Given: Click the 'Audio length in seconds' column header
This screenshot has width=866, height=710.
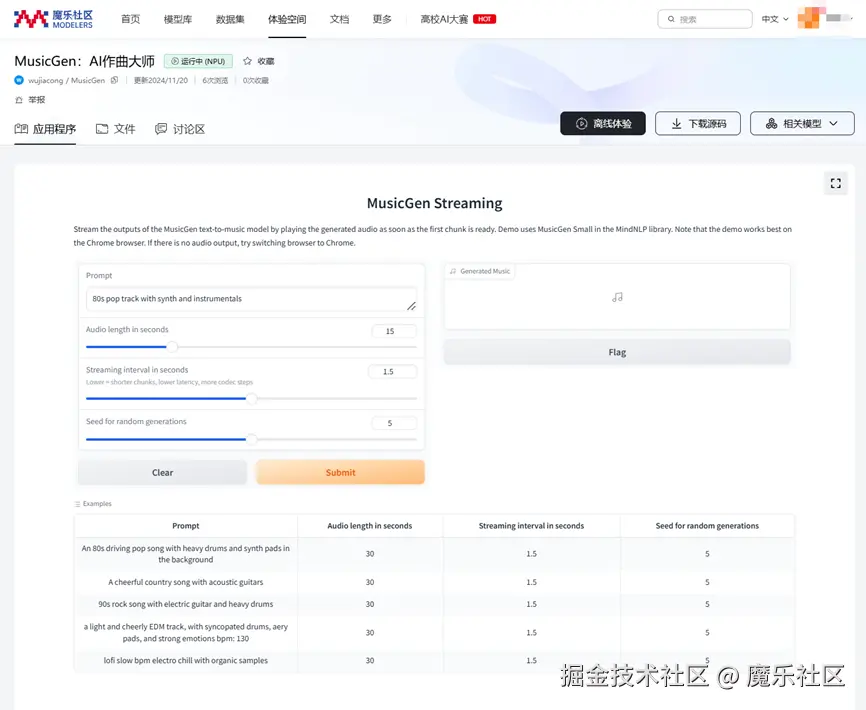Looking at the screenshot, I should tap(369, 526).
